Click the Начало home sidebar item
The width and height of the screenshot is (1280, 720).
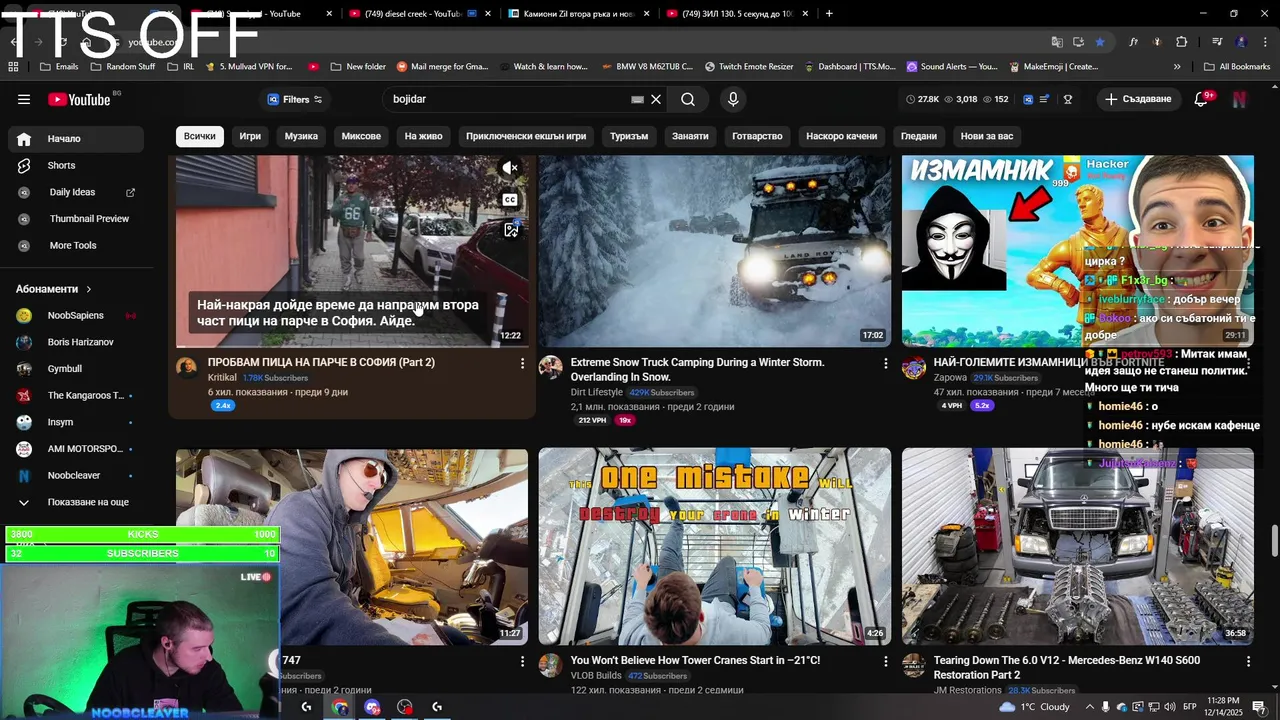(x=75, y=139)
